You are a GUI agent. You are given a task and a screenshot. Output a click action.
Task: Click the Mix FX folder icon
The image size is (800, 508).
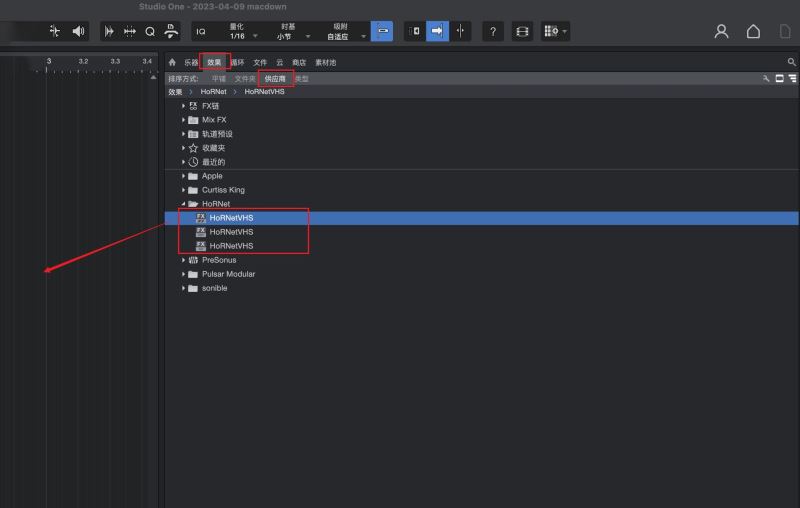tap(193, 120)
